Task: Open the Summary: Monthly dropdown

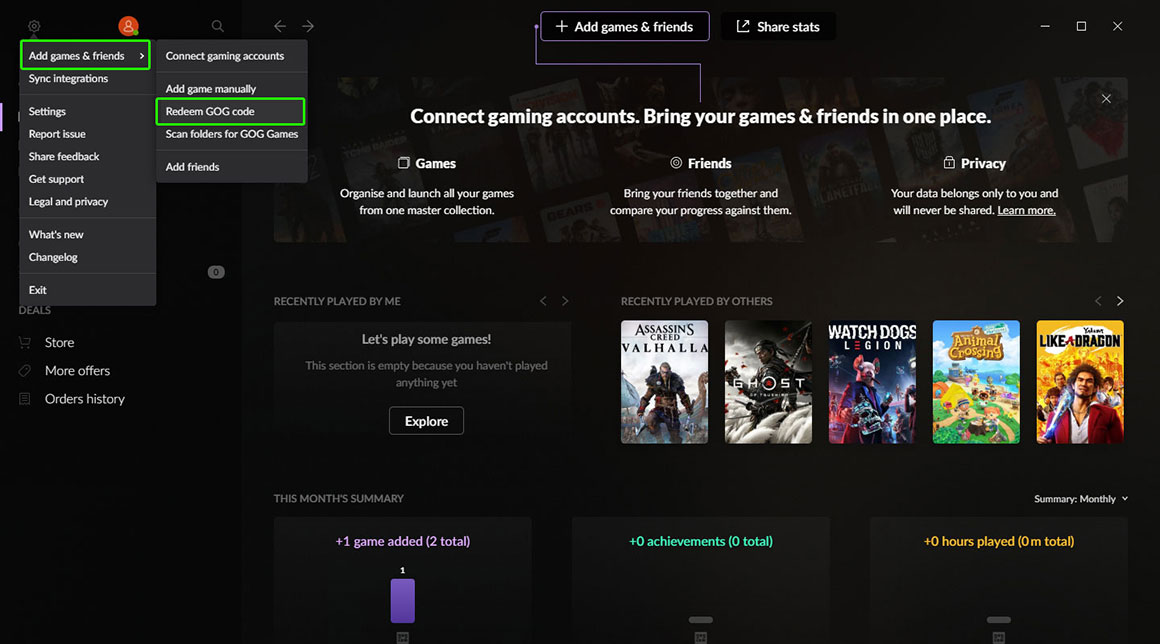Action: pyautogui.click(x=1080, y=497)
